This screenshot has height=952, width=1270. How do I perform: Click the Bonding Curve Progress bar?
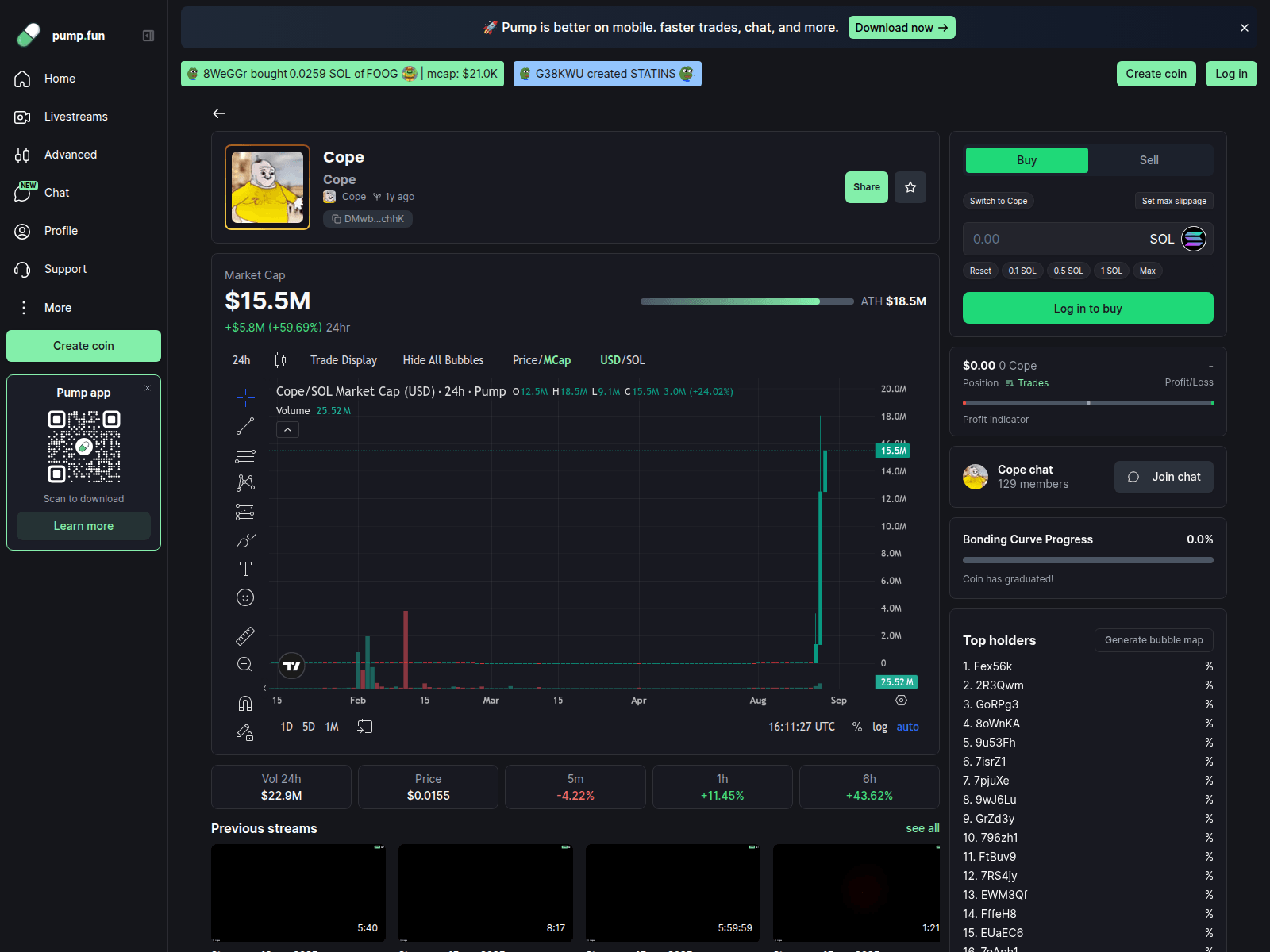[1088, 560]
